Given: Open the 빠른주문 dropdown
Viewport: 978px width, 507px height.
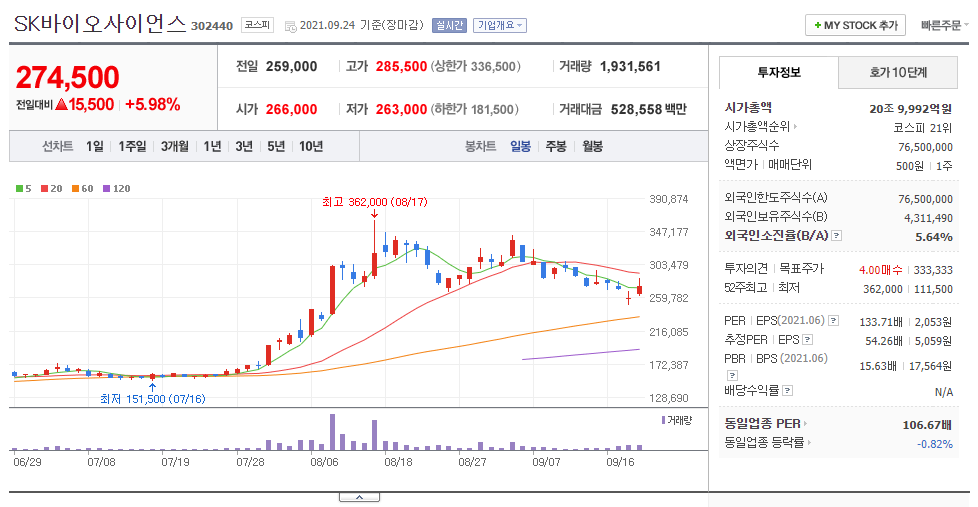Looking at the screenshot, I should [x=944, y=26].
